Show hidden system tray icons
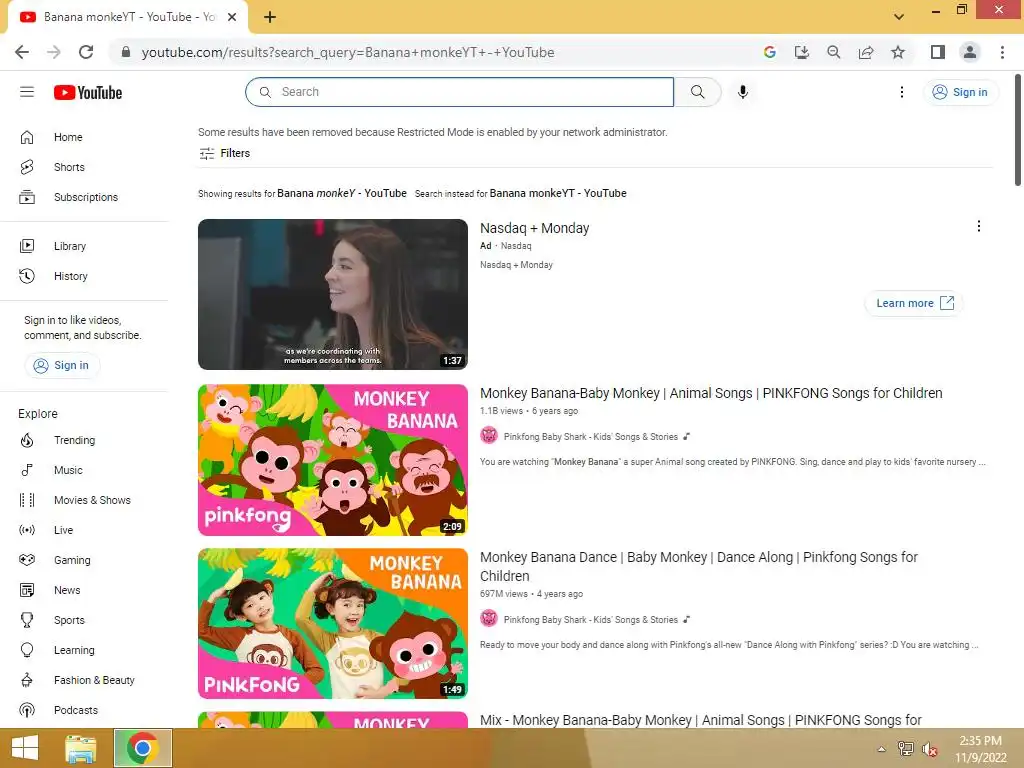Viewport: 1024px width, 768px height. 882,749
